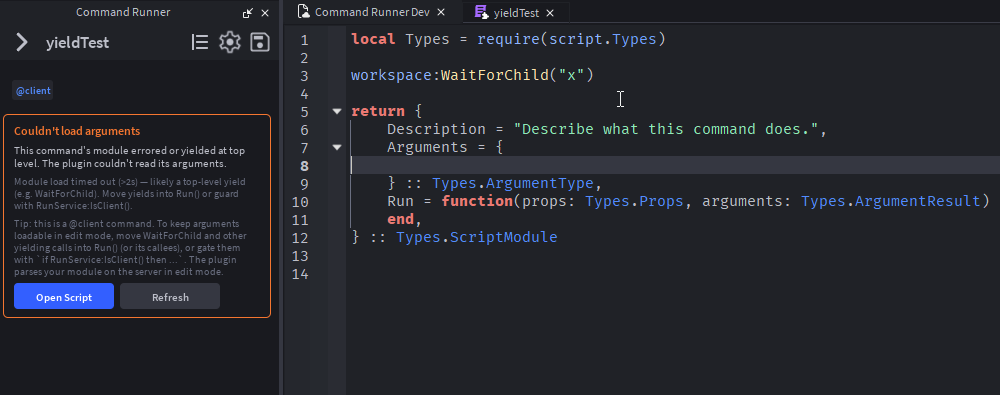Click the Tip paragraph about @client command
The height and width of the screenshot is (395, 1000).
tap(131, 248)
